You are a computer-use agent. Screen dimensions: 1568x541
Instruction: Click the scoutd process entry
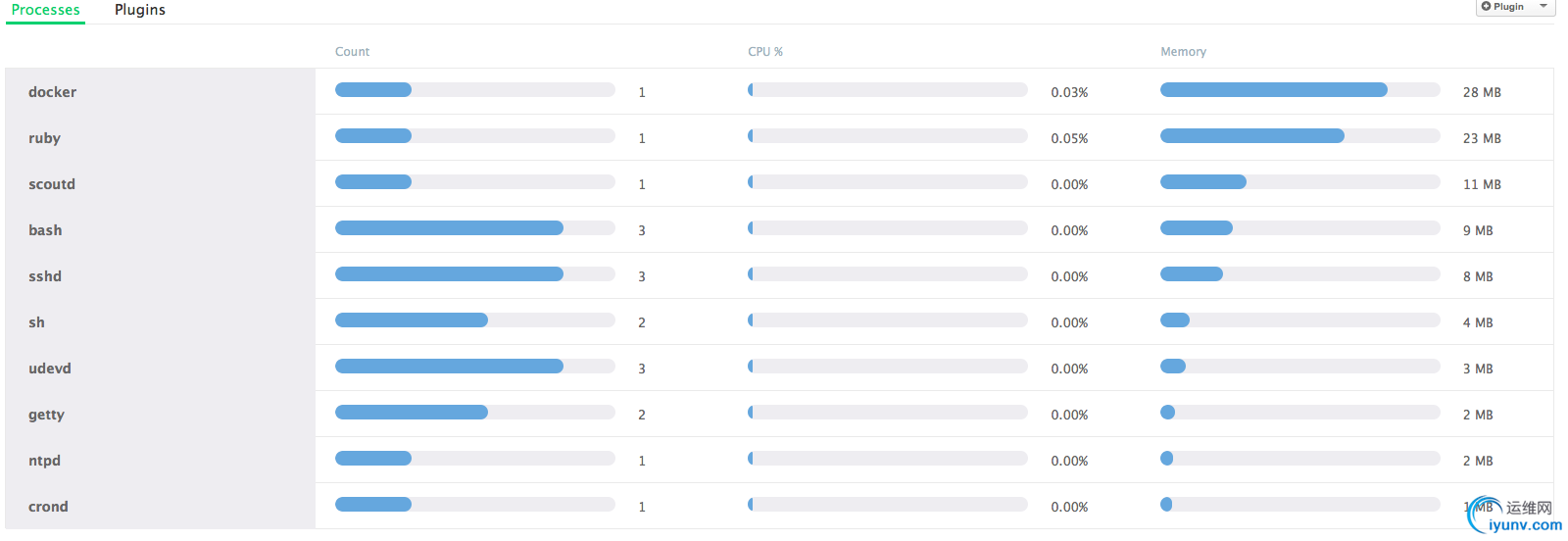[x=52, y=184]
